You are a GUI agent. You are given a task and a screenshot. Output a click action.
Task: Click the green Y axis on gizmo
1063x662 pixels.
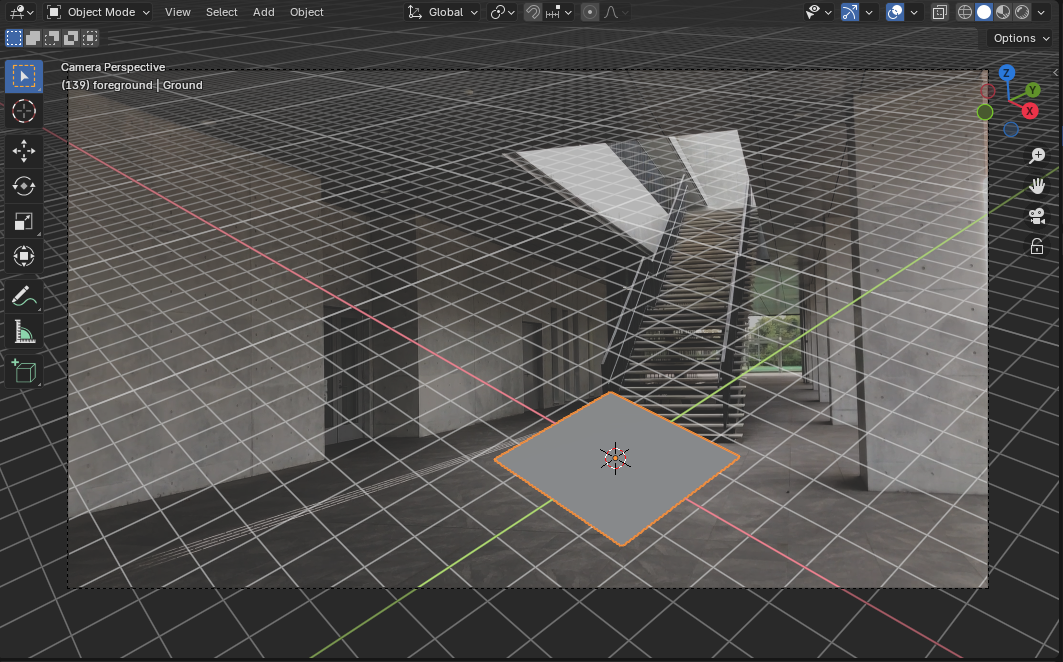tap(1032, 90)
